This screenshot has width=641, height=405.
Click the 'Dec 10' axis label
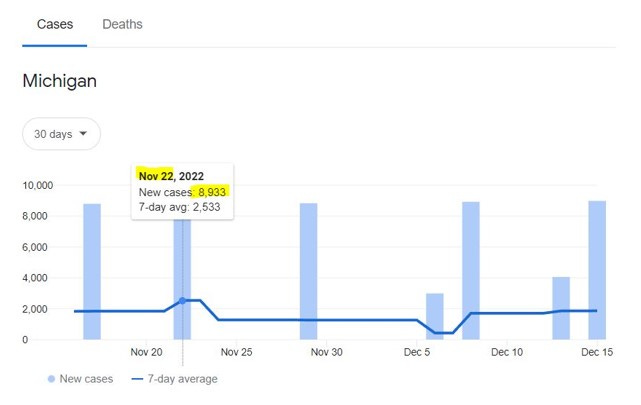click(x=507, y=352)
